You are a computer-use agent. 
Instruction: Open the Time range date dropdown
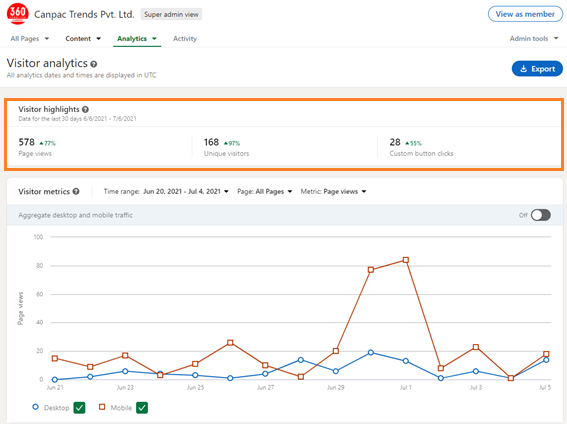186,192
